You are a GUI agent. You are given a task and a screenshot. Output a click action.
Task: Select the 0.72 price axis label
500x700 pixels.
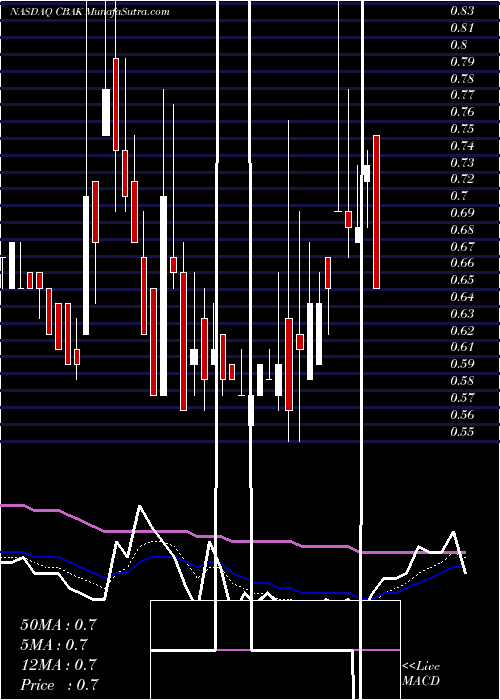(462, 179)
